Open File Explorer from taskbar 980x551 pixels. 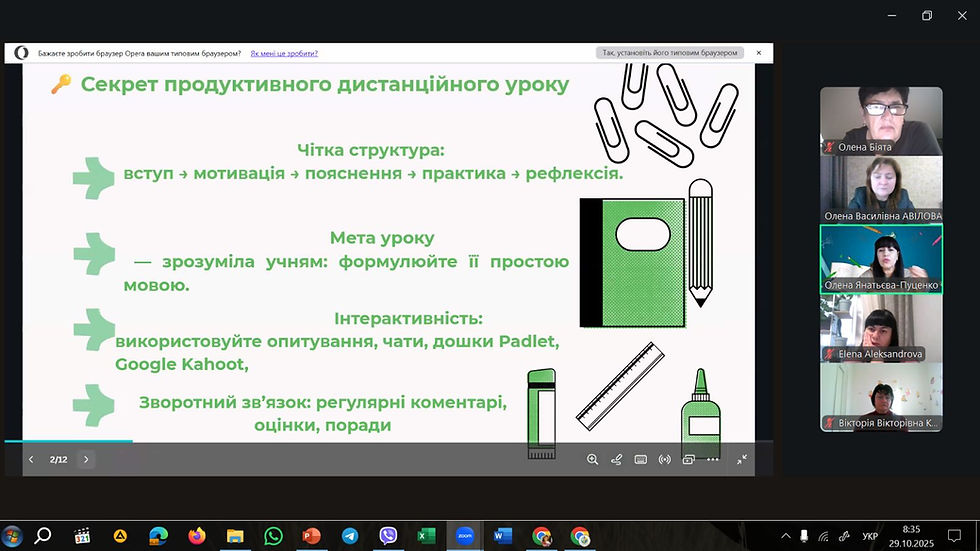pos(235,536)
